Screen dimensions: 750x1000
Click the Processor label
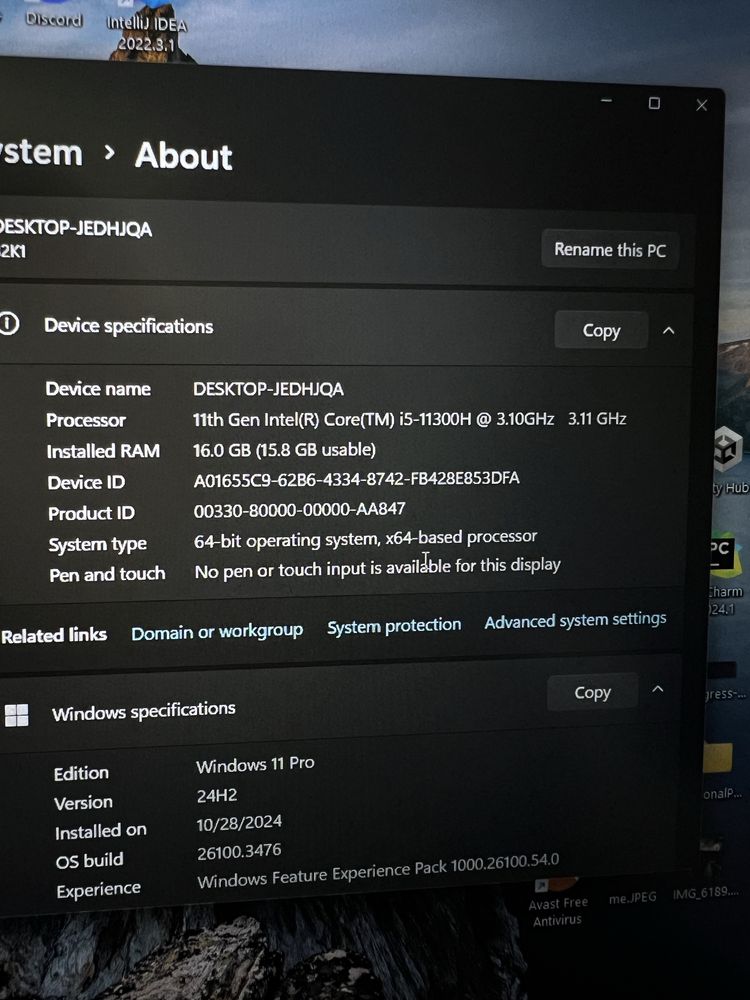click(x=86, y=420)
